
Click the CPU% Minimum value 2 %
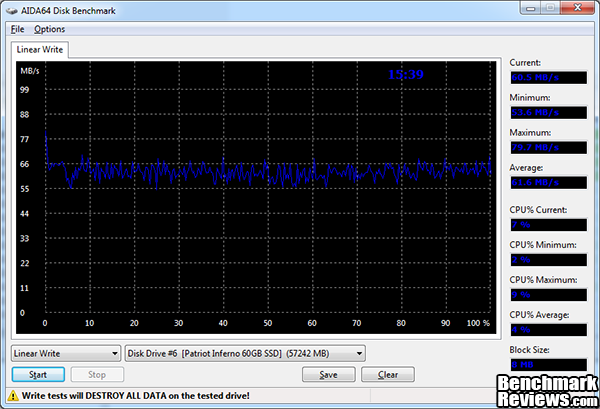tap(548, 260)
